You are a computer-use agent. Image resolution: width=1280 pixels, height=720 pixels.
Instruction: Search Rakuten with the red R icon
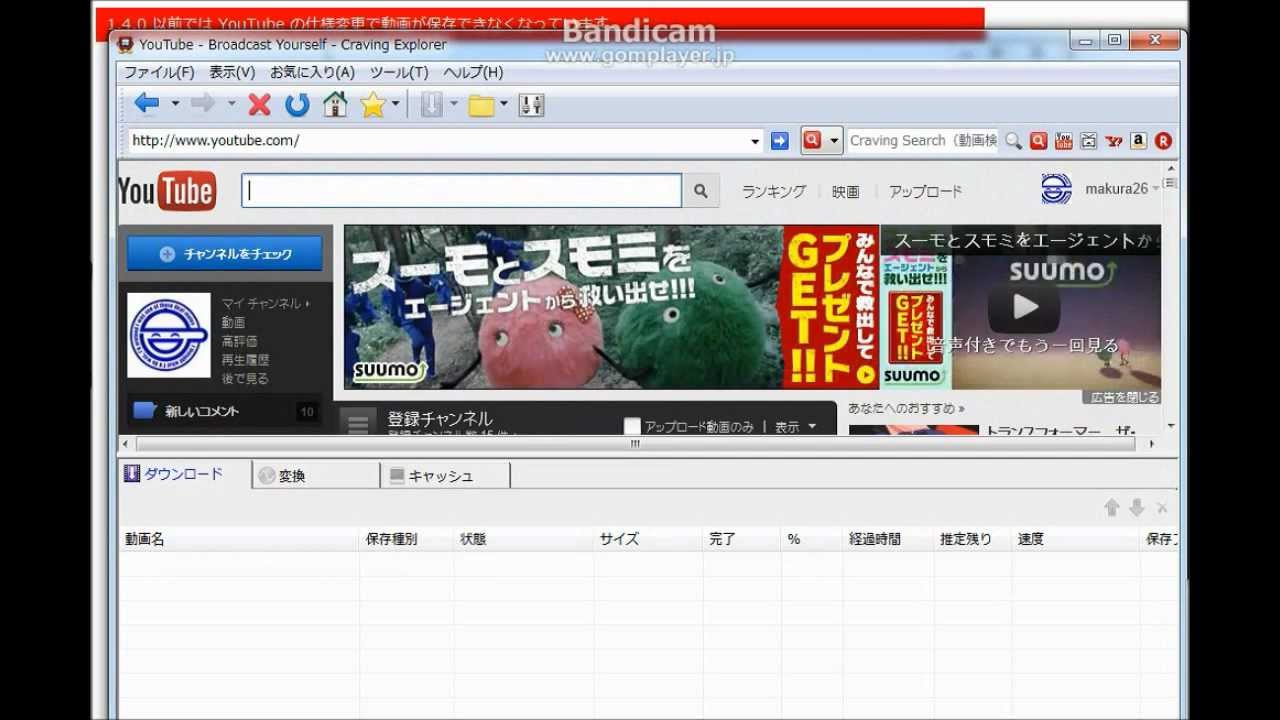coord(1163,141)
